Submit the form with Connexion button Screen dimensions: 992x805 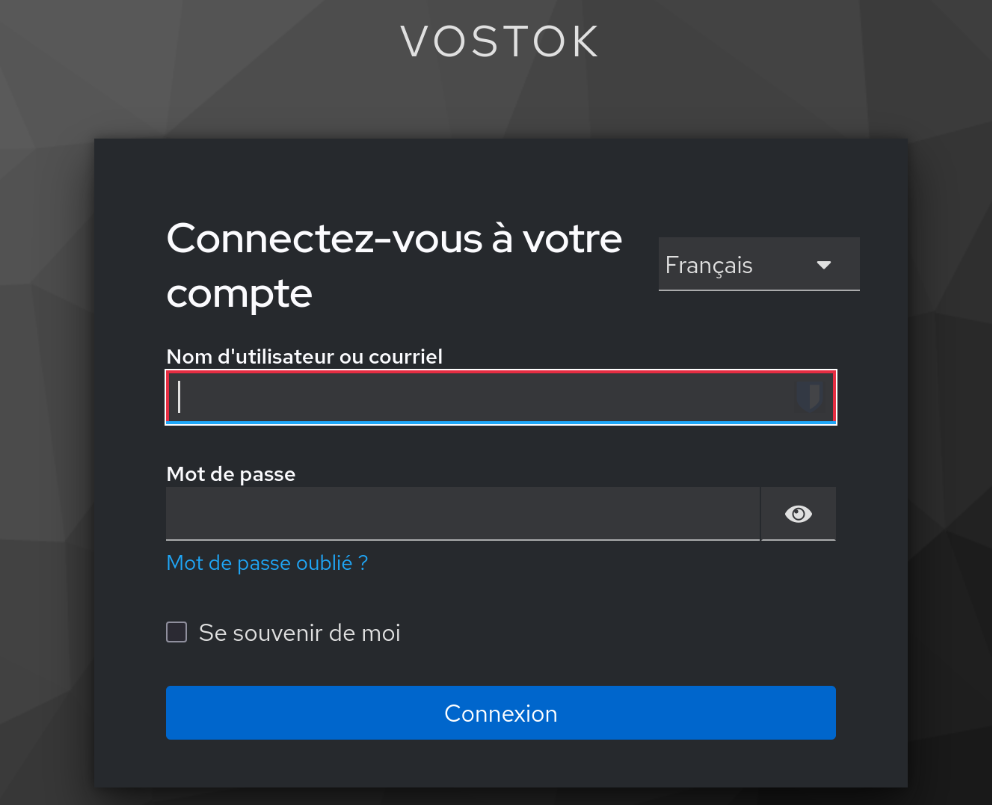point(500,713)
